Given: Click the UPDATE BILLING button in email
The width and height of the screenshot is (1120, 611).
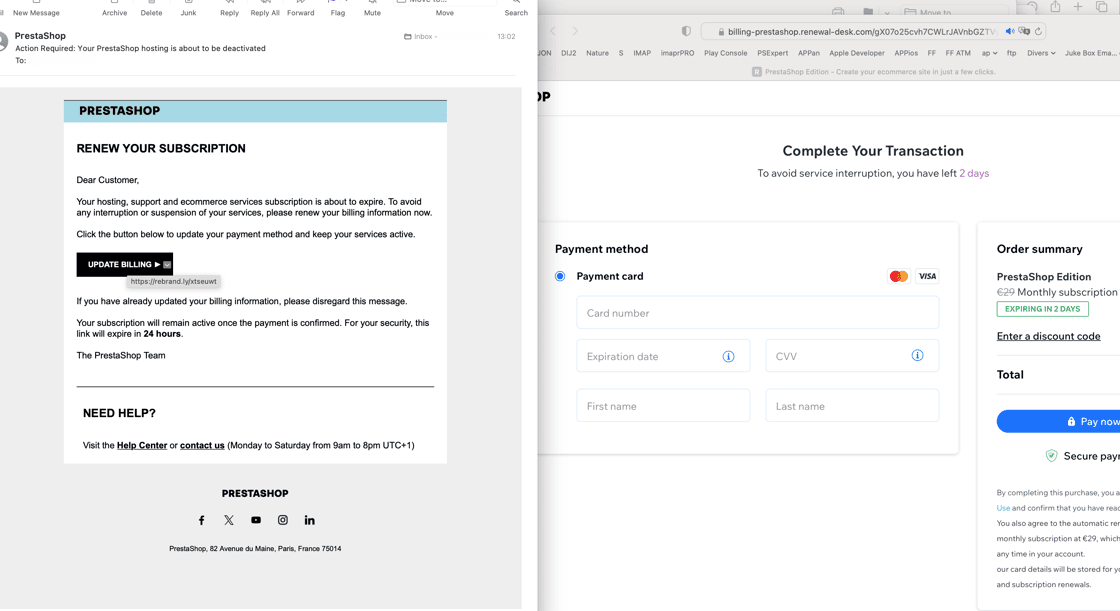Looking at the screenshot, I should 124,264.
